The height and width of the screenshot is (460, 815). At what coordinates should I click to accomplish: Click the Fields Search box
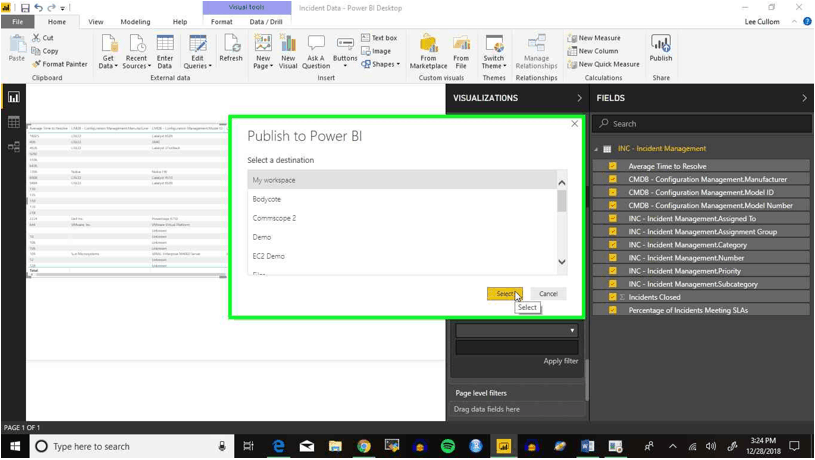coord(702,124)
